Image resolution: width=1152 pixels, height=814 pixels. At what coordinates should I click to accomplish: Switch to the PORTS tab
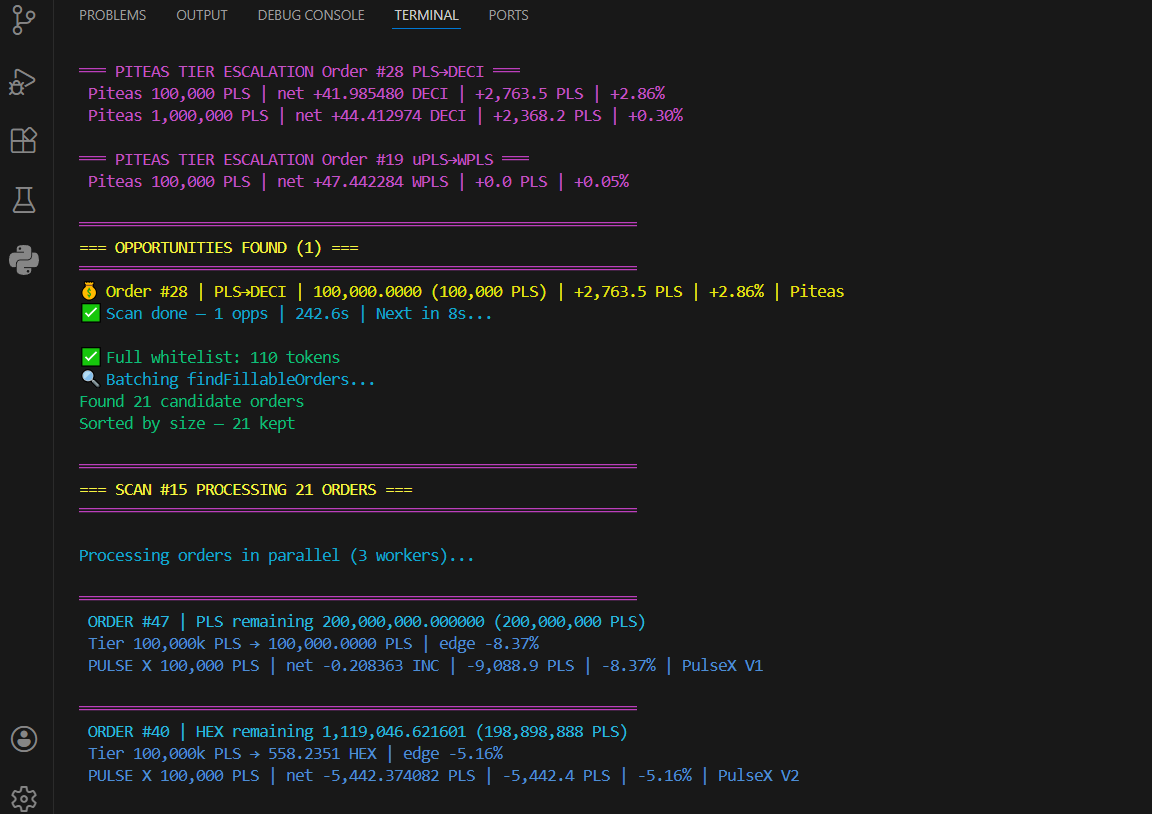tap(508, 15)
